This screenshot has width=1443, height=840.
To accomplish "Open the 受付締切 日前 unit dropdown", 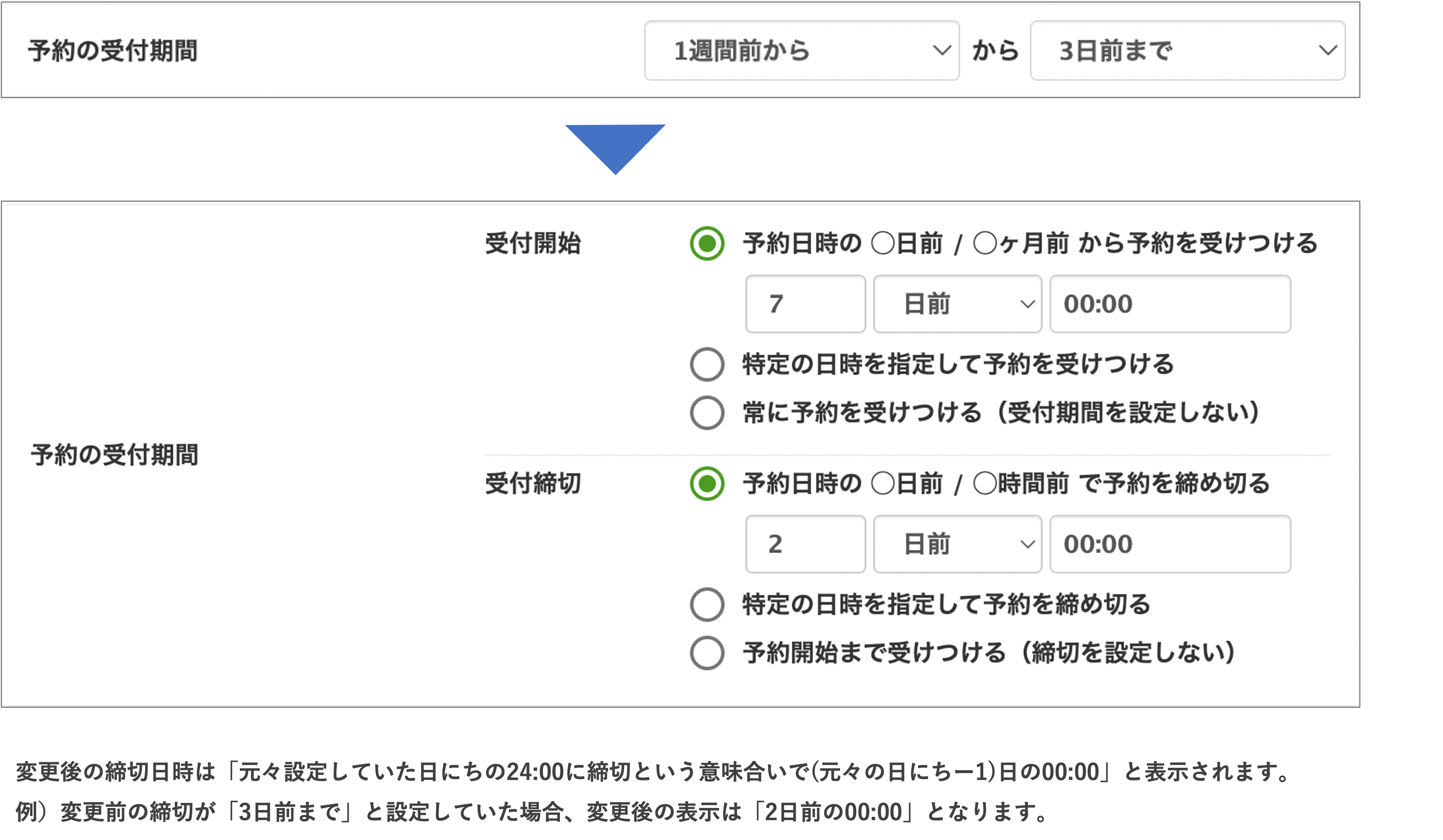I will click(x=957, y=544).
